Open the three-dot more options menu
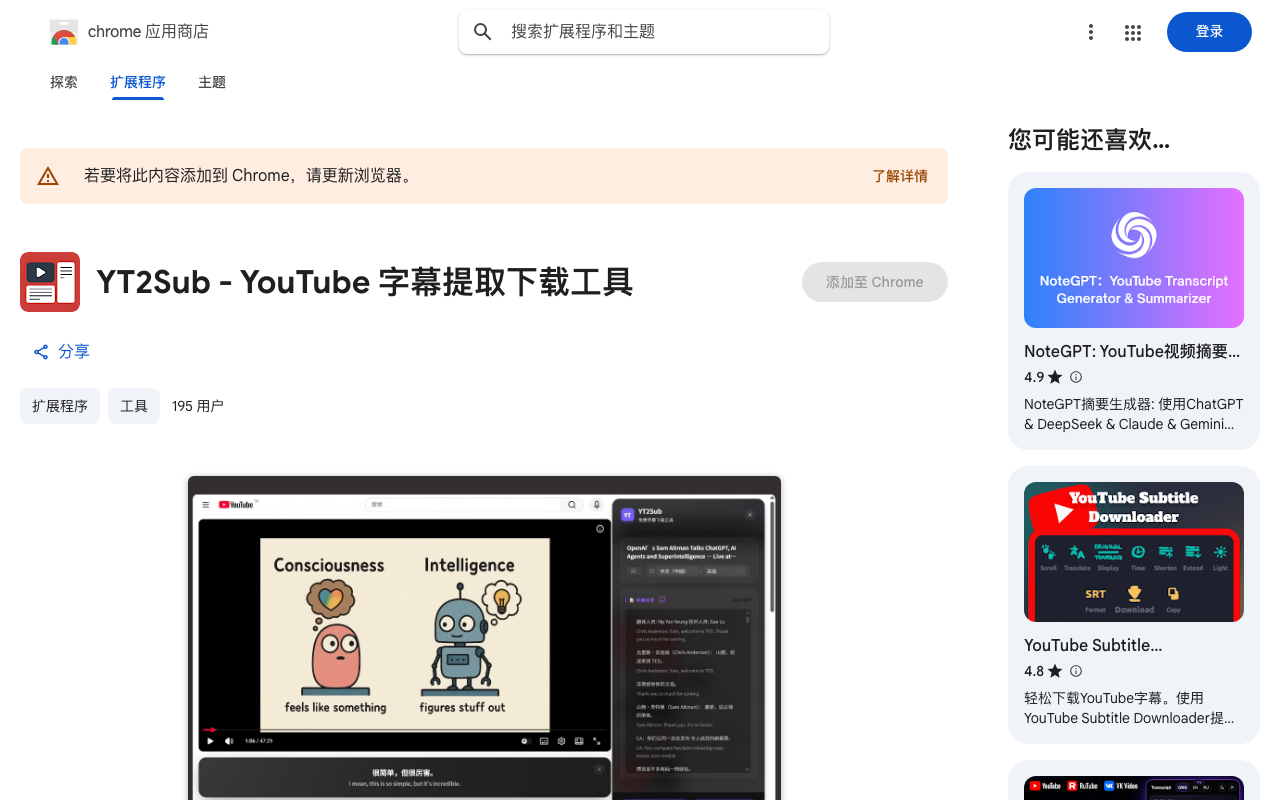Screen dimensions: 1280x800 (x=1091, y=32)
